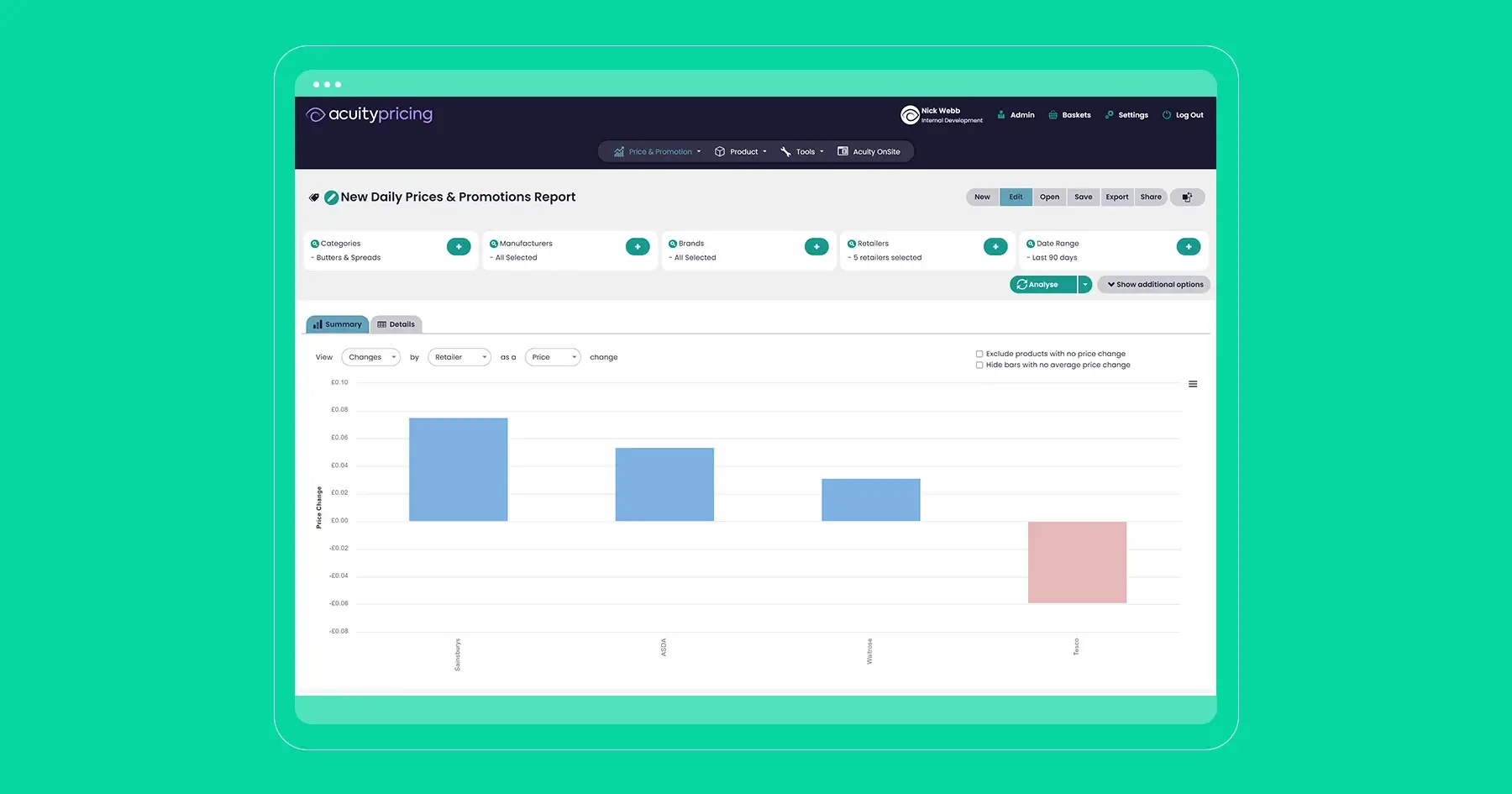1512x794 pixels.
Task: Toggle the edit pencil icon on report title
Action: tap(331, 197)
